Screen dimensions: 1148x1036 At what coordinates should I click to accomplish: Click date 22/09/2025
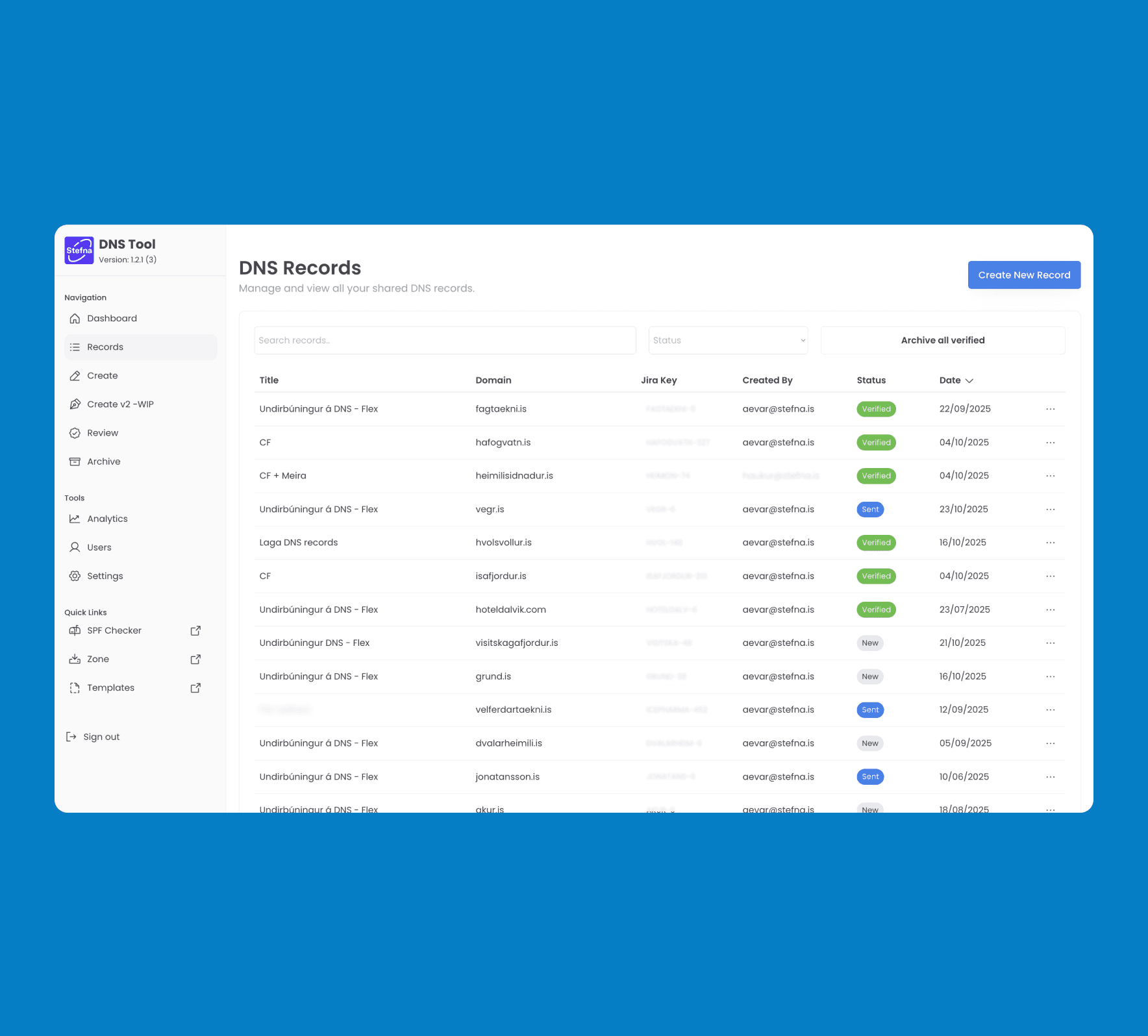click(965, 409)
